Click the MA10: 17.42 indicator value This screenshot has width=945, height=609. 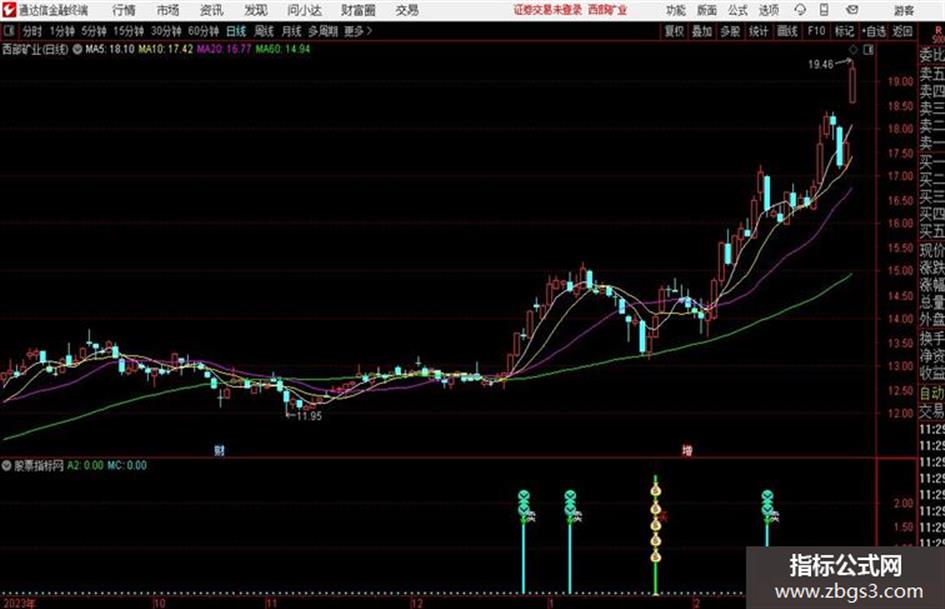[x=166, y=49]
